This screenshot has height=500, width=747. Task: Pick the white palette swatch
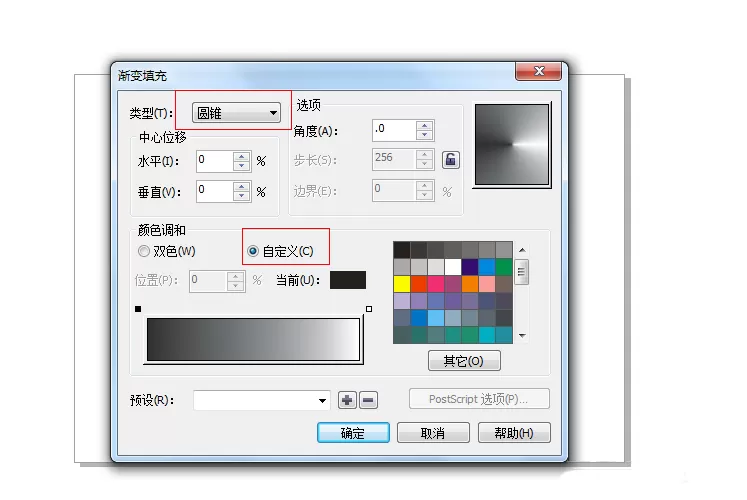click(x=453, y=267)
